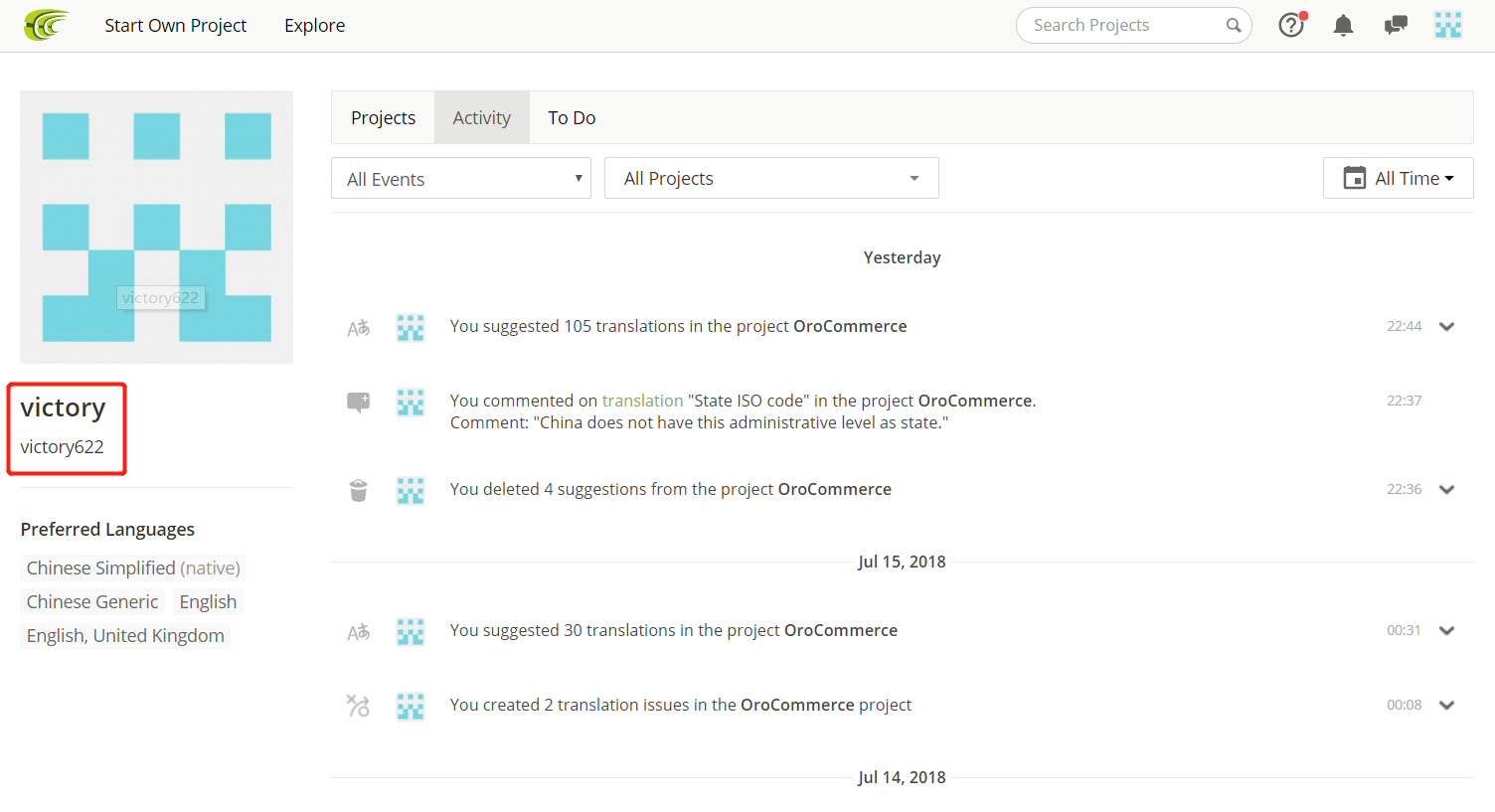This screenshot has height=812, width=1495.
Task: Open Explore in top menu
Action: [315, 25]
